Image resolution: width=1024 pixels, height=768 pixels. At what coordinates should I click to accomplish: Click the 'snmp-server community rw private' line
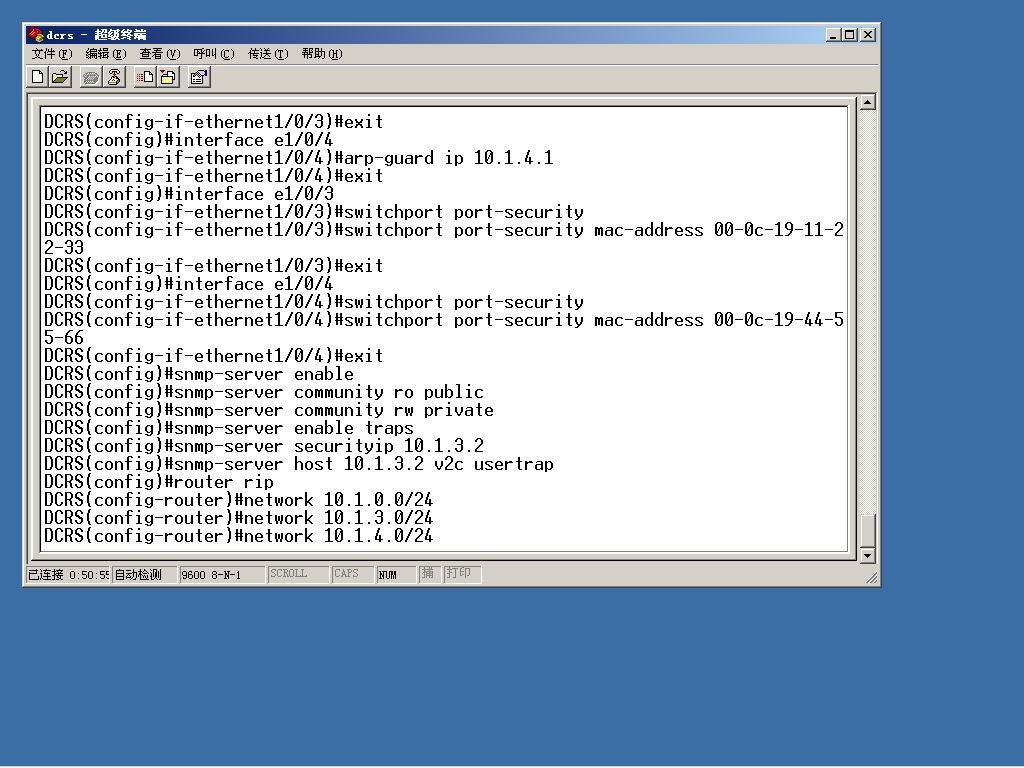[x=268, y=410]
